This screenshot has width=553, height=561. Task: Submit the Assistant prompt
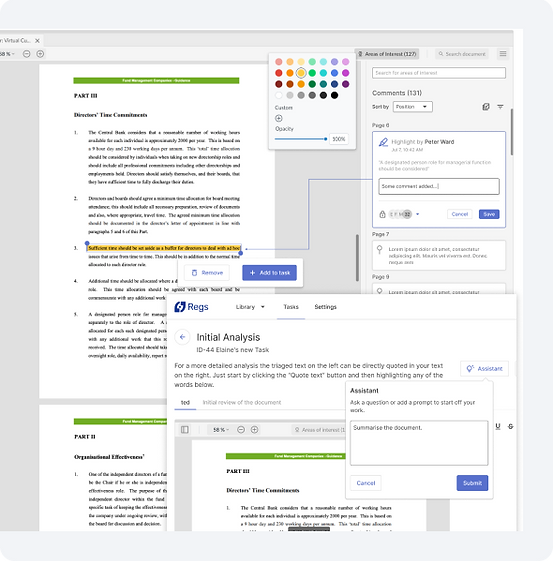[472, 483]
